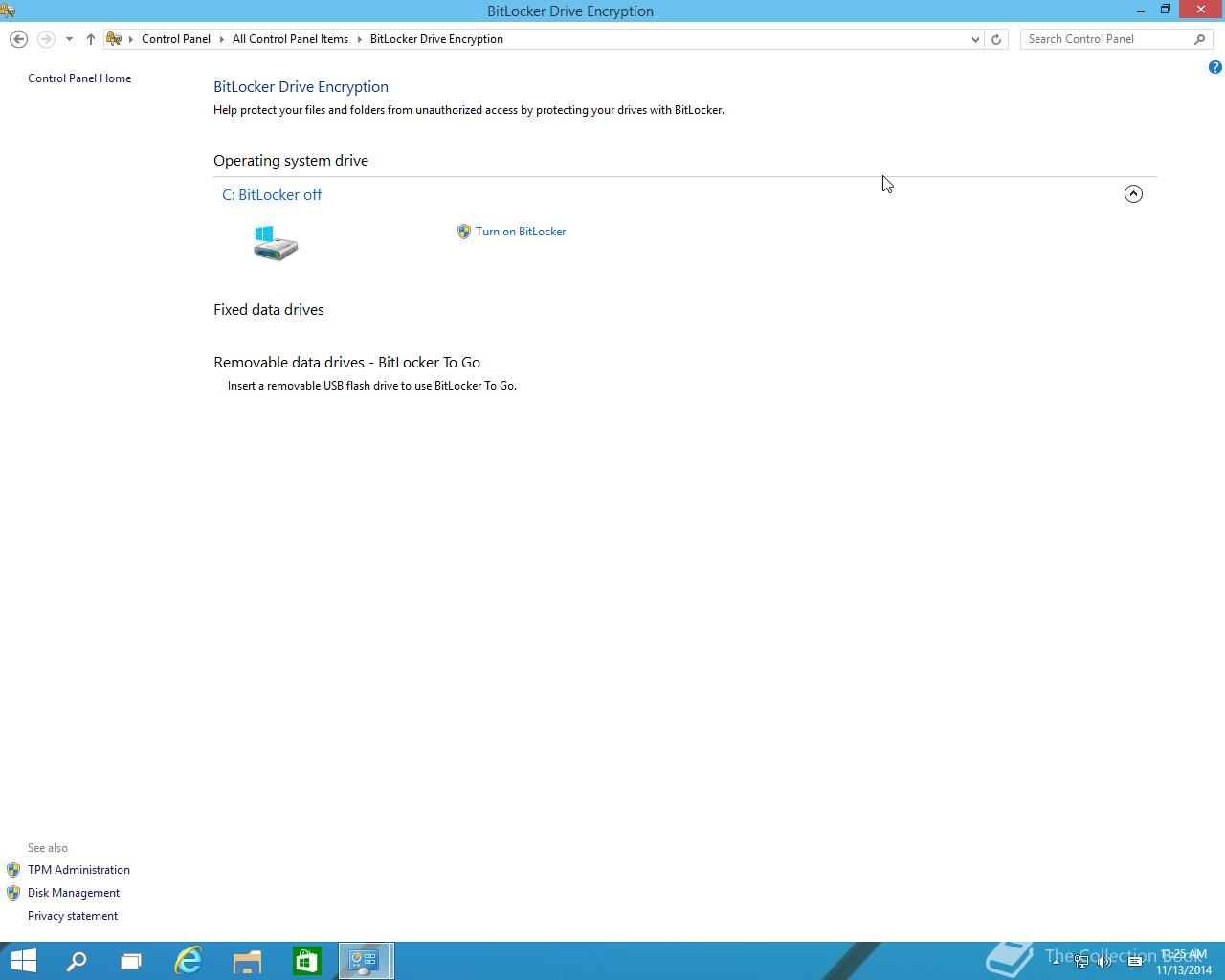Select Control Panel taskbar button
The height and width of the screenshot is (980, 1225).
(x=365, y=961)
